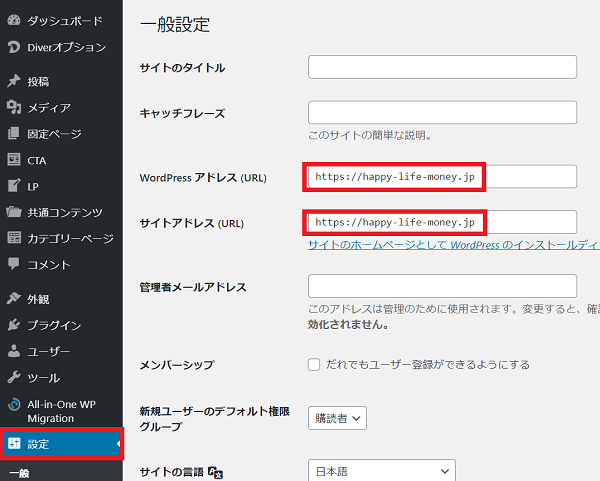Viewport: 600px width, 481px height.
Task: Click the All-in-One WP Migration icon
Action: pos(14,404)
